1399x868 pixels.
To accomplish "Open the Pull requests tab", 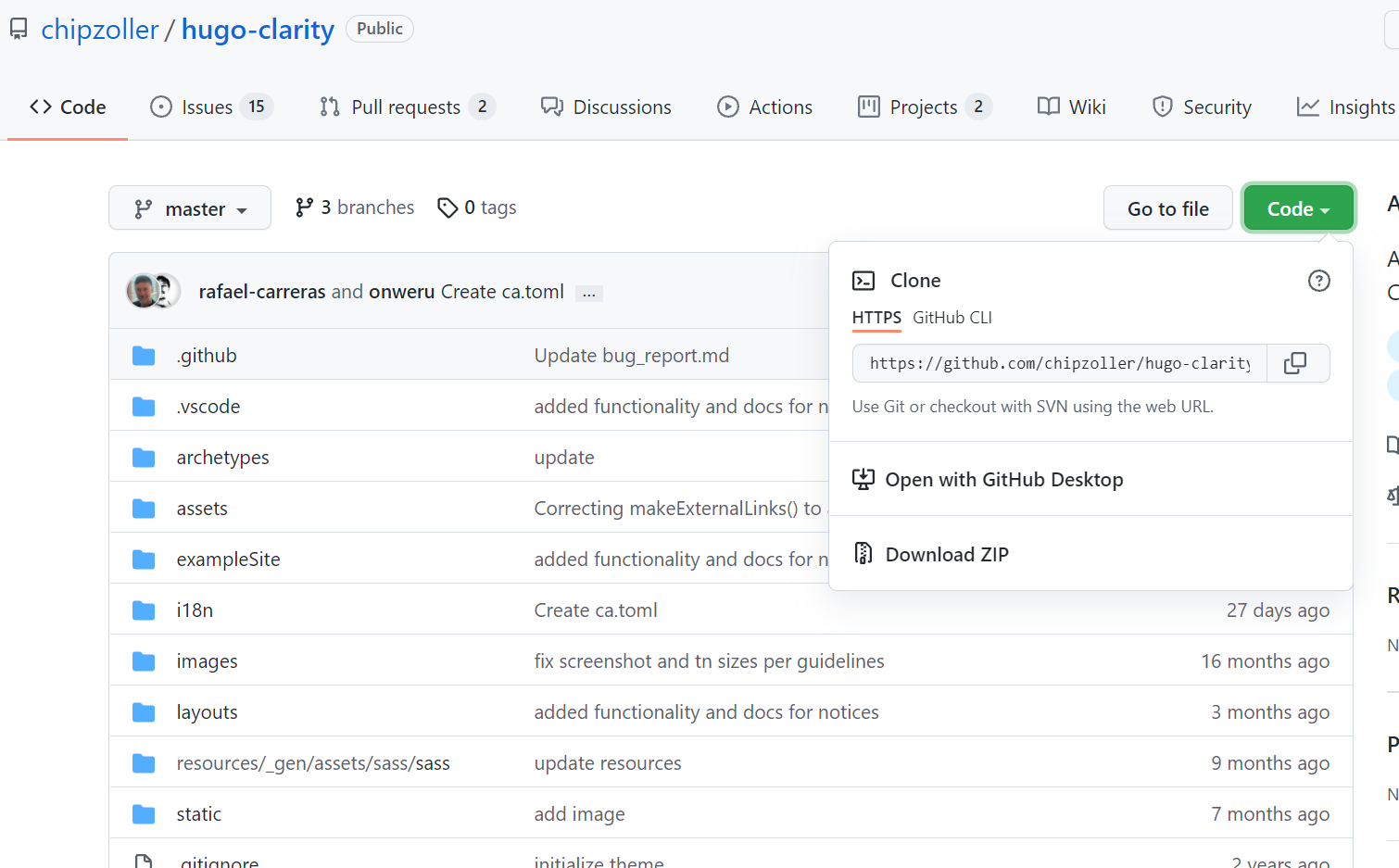I will pos(405,107).
